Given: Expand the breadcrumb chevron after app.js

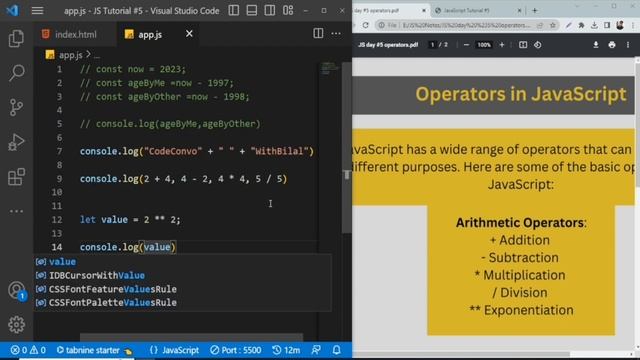Looking at the screenshot, I should [x=88, y=54].
